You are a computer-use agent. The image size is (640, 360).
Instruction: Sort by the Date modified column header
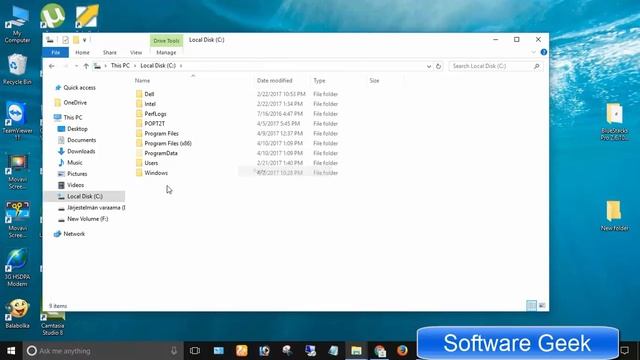coord(275,81)
